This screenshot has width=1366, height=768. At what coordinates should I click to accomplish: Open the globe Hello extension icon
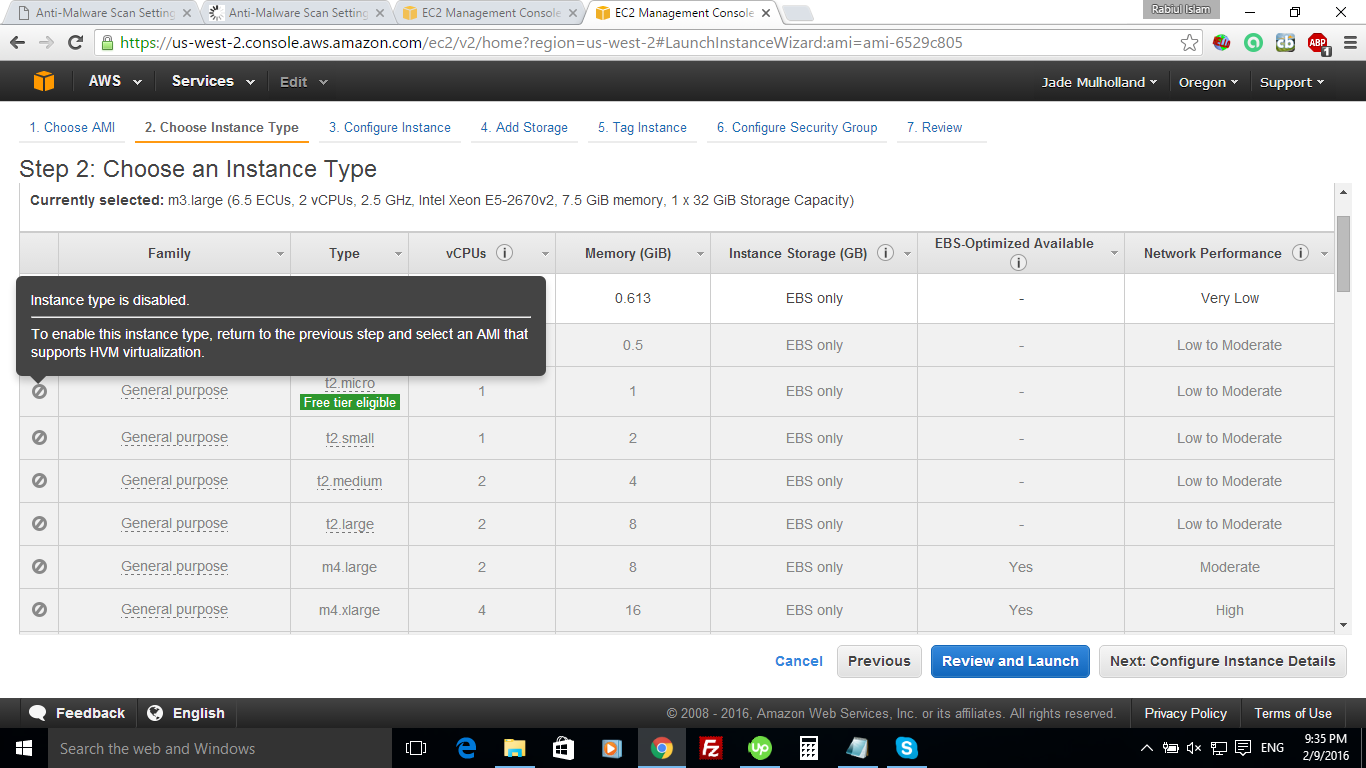[1221, 43]
